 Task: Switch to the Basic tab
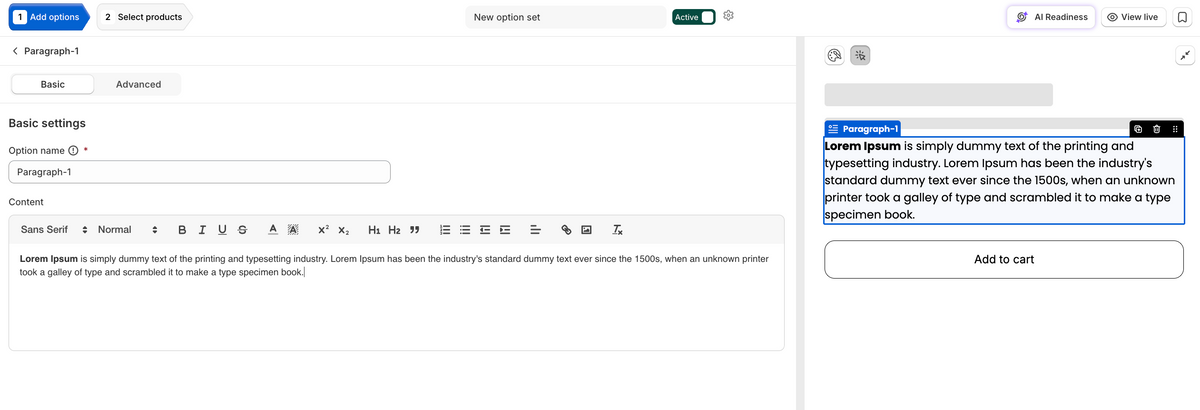53,84
